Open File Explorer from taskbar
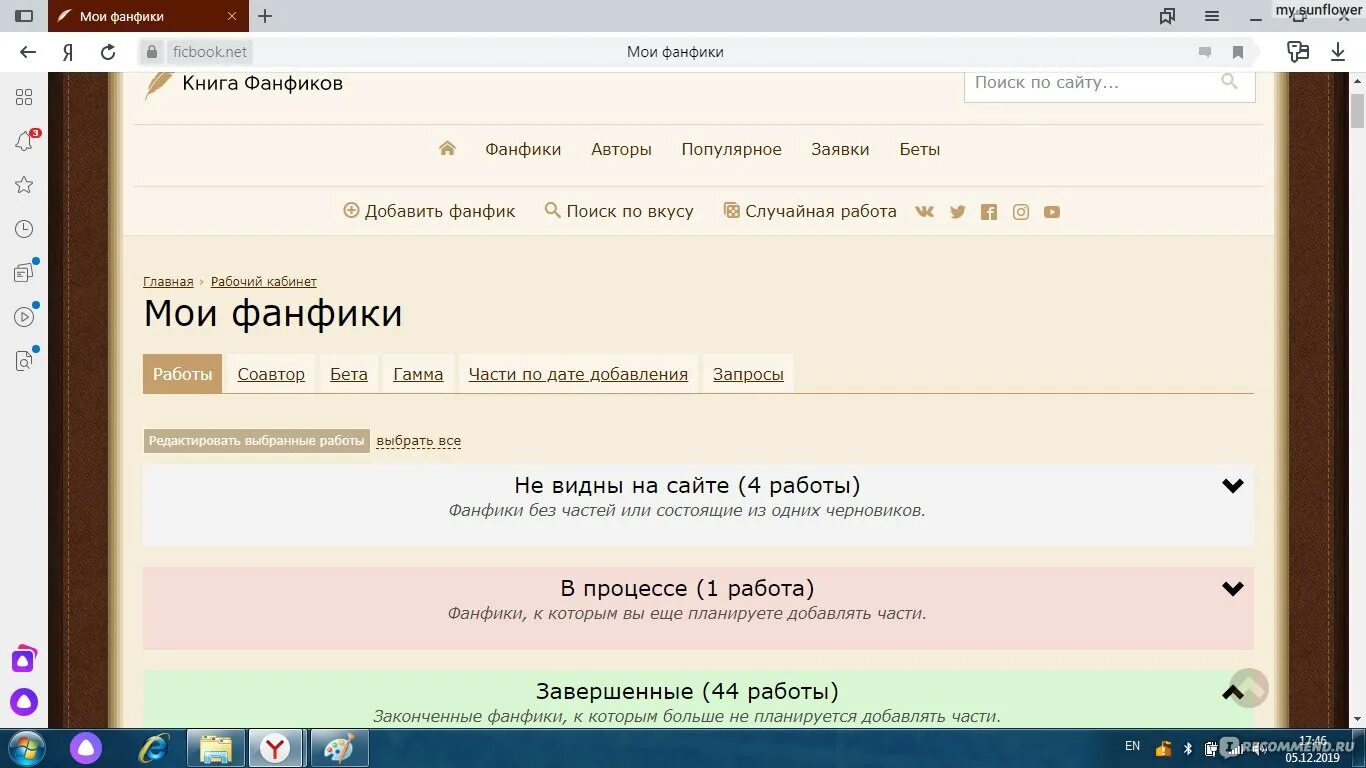Viewport: 1366px width, 768px height. [216, 748]
